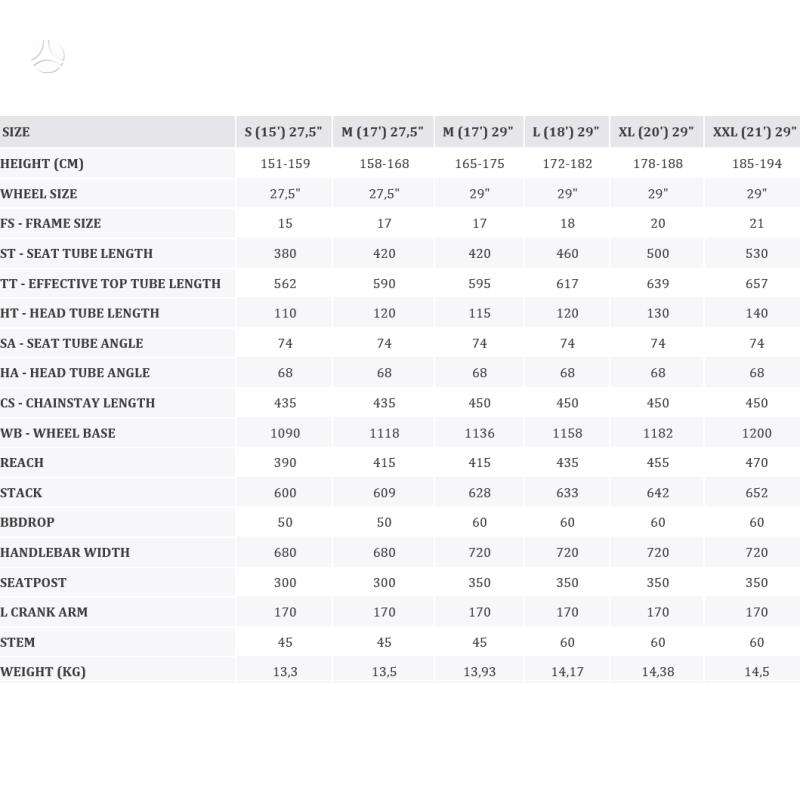
Task: Click the S (15') 27,5" column header
Action: pos(284,132)
